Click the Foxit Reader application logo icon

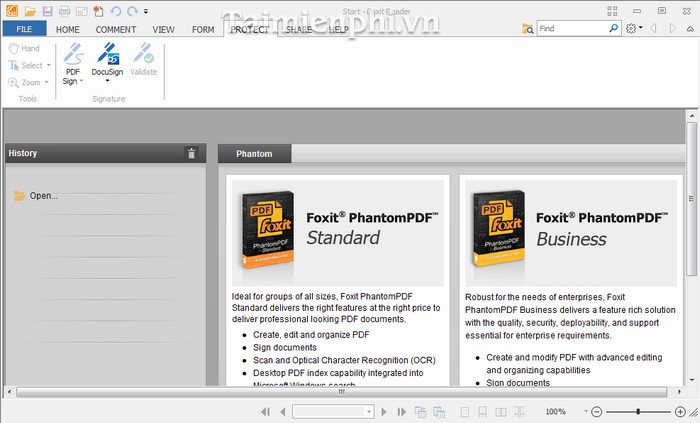[12, 11]
